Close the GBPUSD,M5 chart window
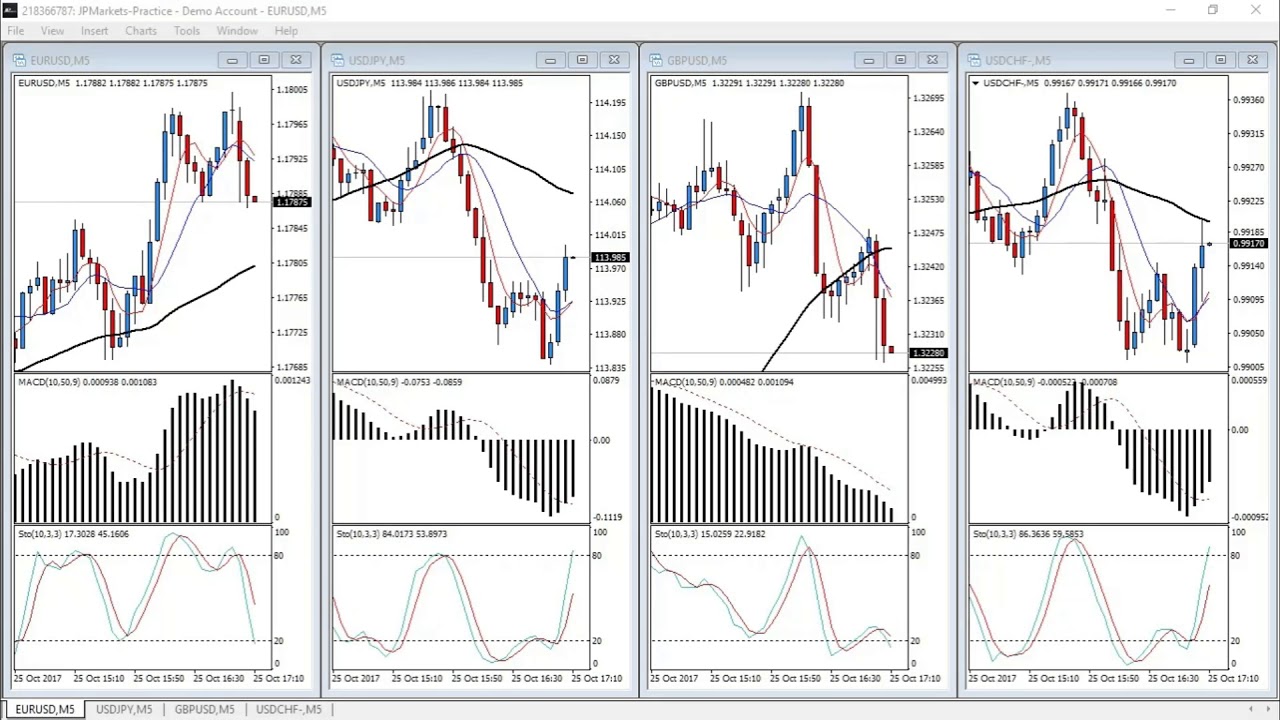Viewport: 1280px width, 720px height. coord(932,60)
